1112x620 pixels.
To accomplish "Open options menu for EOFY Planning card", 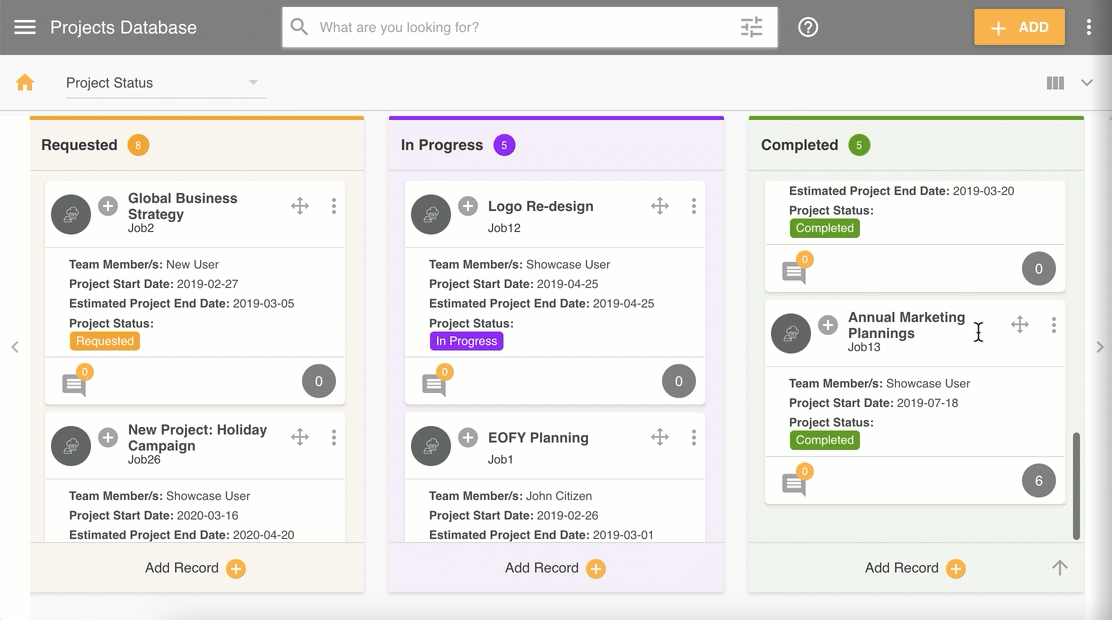I will point(694,437).
